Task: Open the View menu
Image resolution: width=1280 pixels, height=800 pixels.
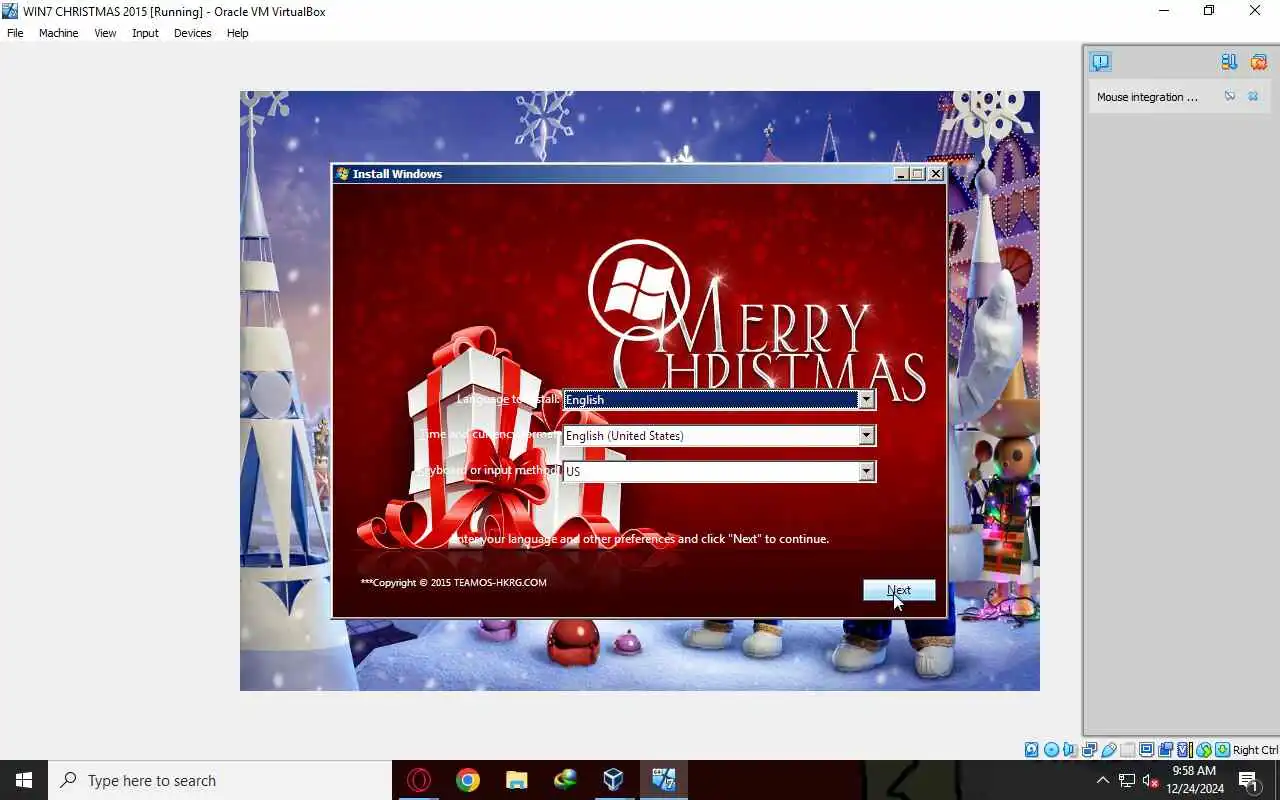Action: [x=105, y=33]
